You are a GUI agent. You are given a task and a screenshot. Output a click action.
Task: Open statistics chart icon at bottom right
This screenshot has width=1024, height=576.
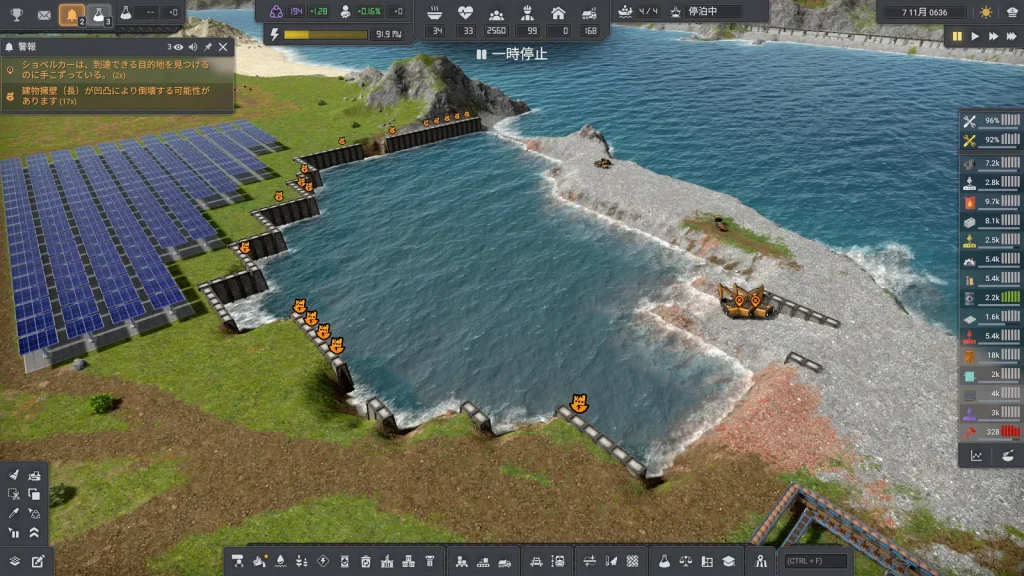coord(976,455)
